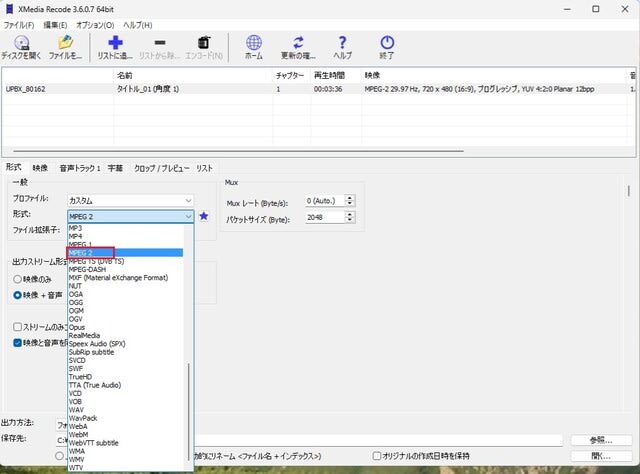640x474 pixels.
Task: Choose NUT in the format list
Action: point(125,286)
